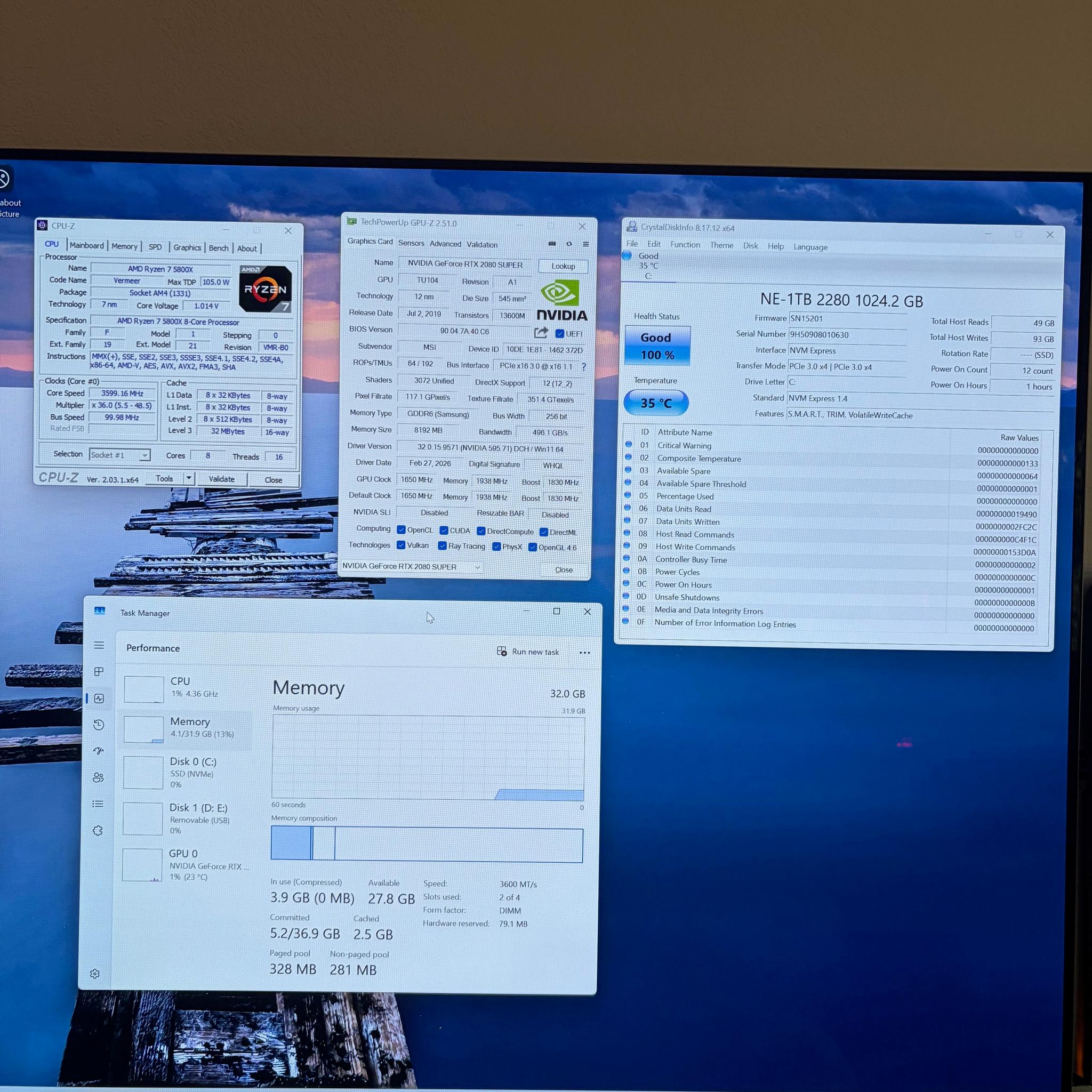Open the Tools dropdown arrow in CPU-Z
This screenshot has height=1092, width=1092.
point(189,478)
